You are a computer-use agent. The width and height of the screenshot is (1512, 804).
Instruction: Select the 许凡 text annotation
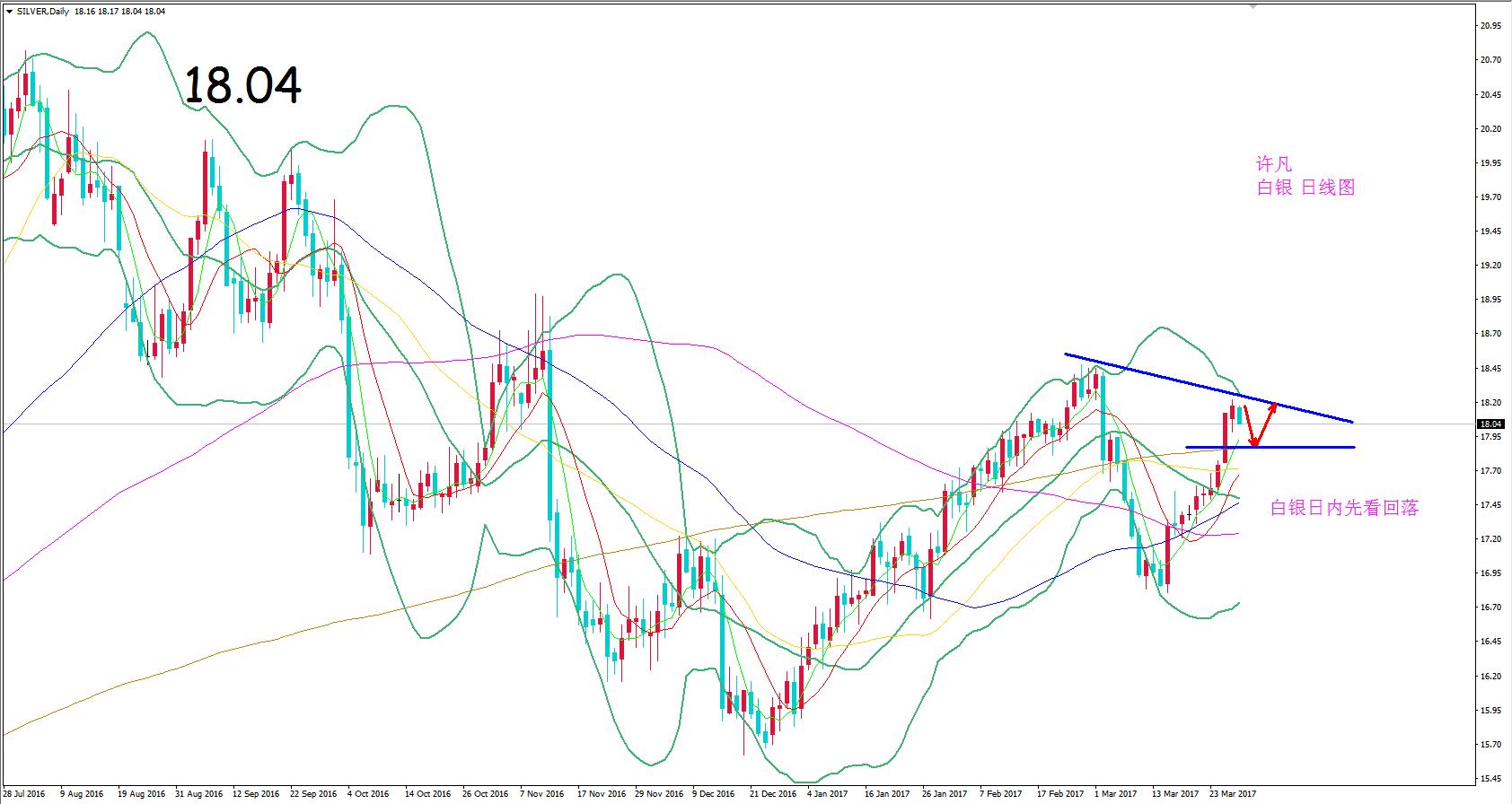[x=1273, y=164]
